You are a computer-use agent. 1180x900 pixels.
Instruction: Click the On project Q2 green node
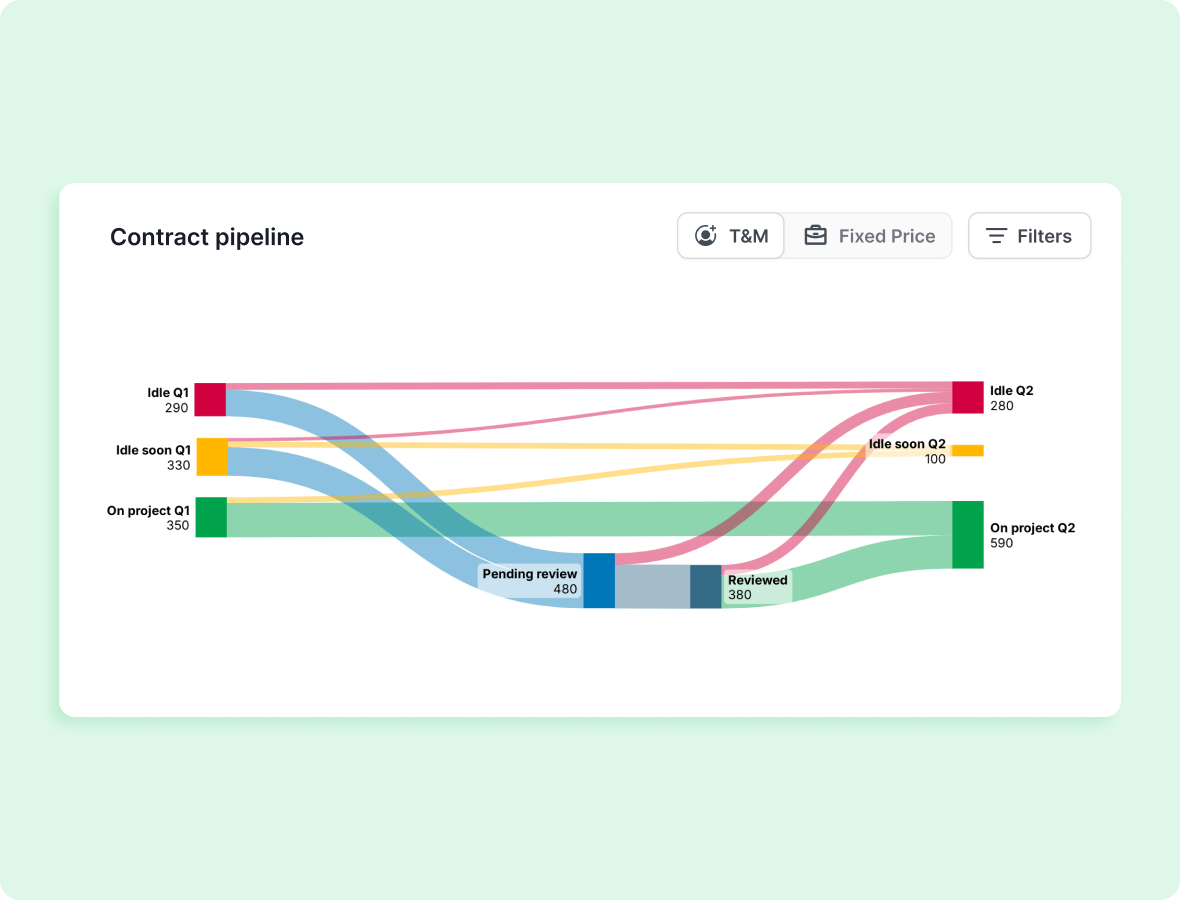[x=967, y=535]
